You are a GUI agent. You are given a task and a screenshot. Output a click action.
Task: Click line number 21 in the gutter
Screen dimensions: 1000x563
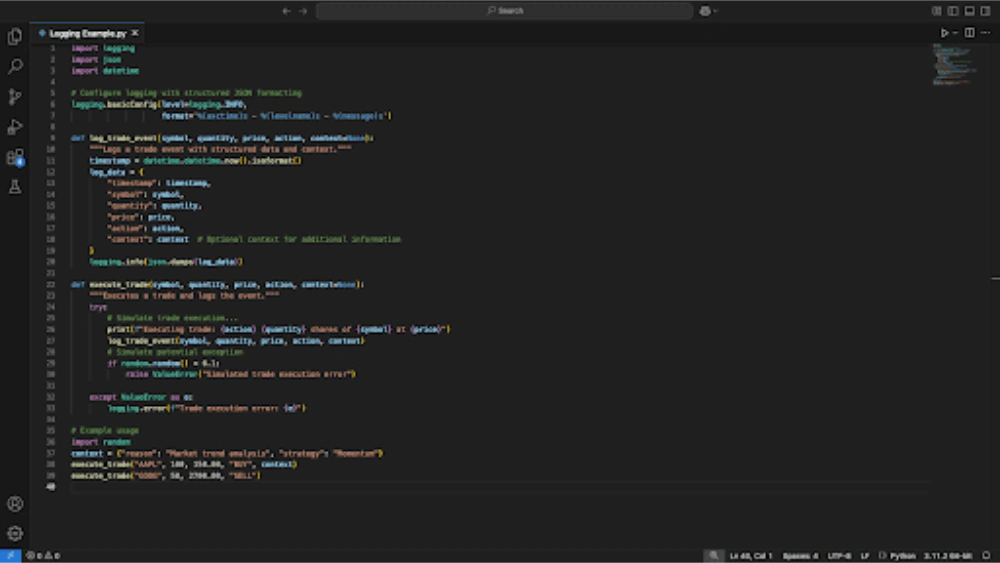(50, 273)
